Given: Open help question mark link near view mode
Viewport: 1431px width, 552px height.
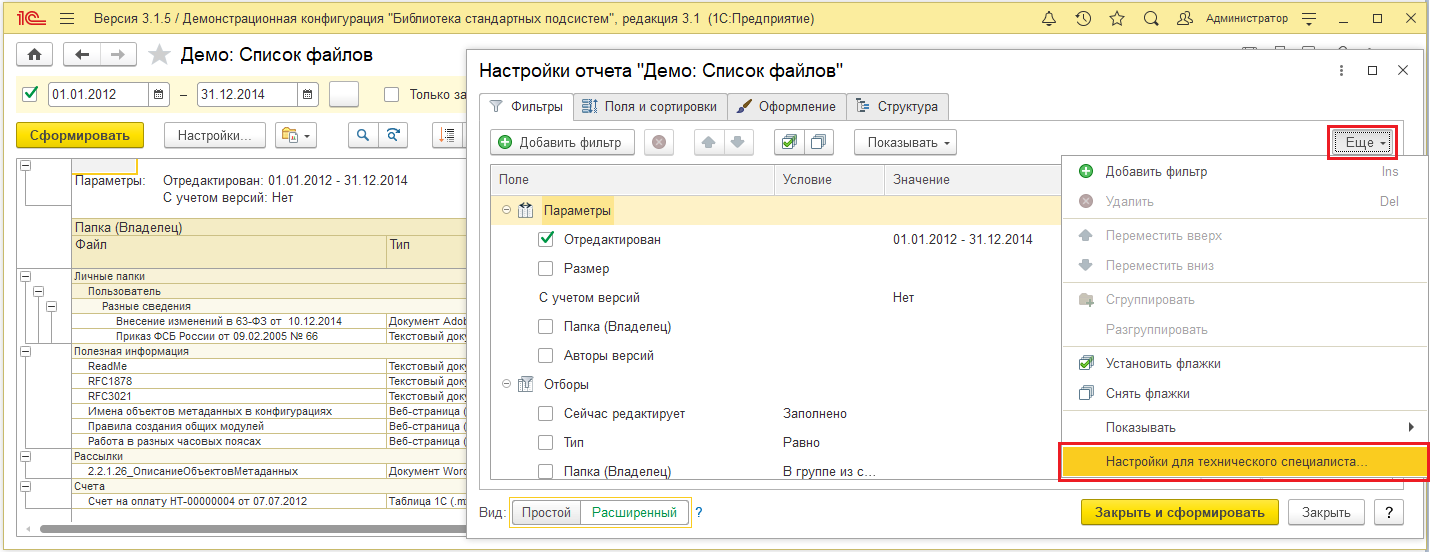Looking at the screenshot, I should (699, 512).
